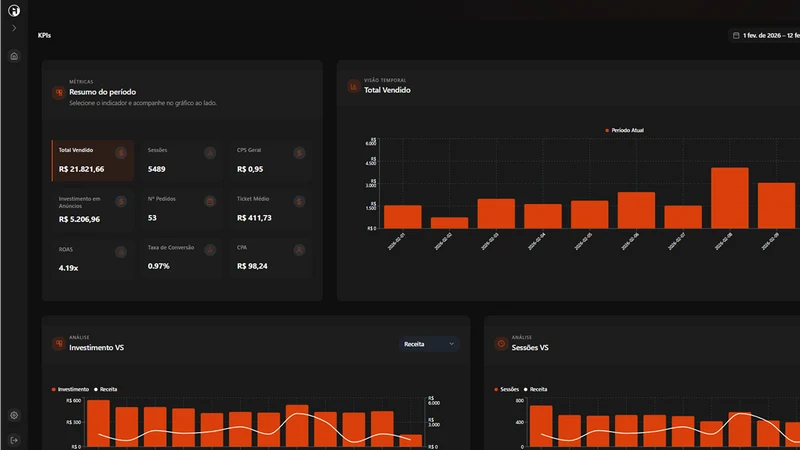Select the Total Vendido metric card
The width and height of the screenshot is (800, 450).
pos(93,161)
